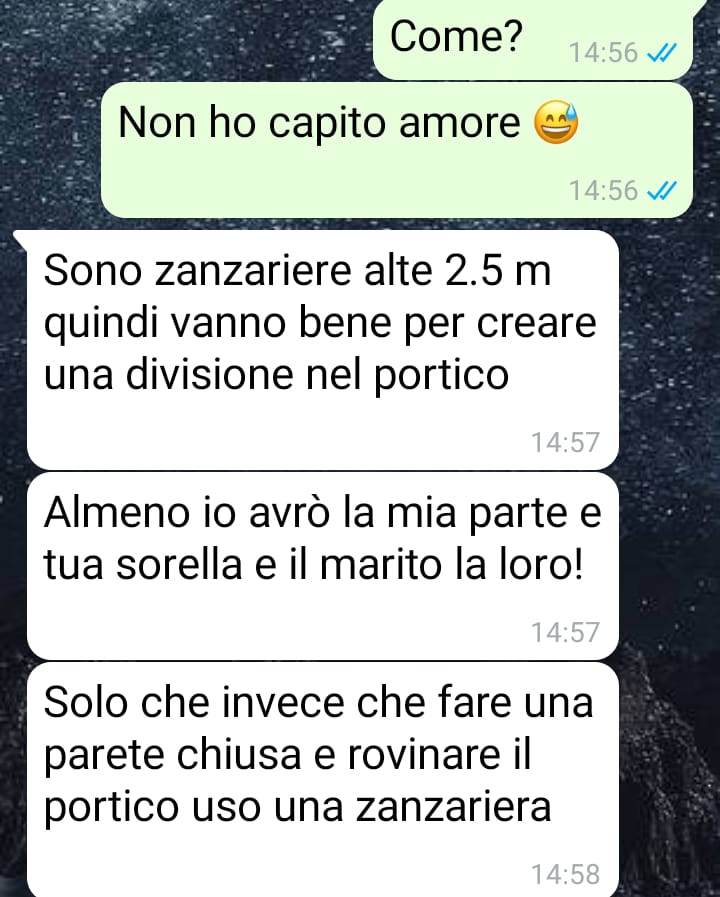Select the 'Almeno io avrò la mia parte' message
Screen dimensions: 720x897
[x=323, y=566]
